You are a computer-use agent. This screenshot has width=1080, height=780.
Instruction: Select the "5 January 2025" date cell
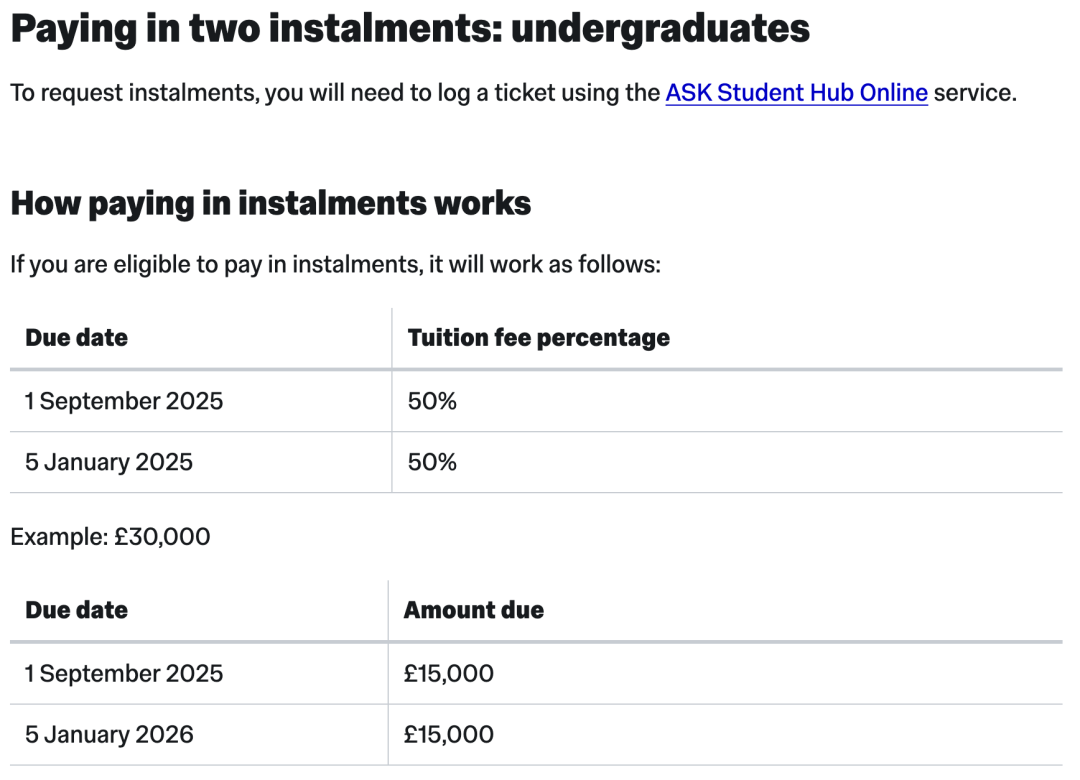coord(109,462)
